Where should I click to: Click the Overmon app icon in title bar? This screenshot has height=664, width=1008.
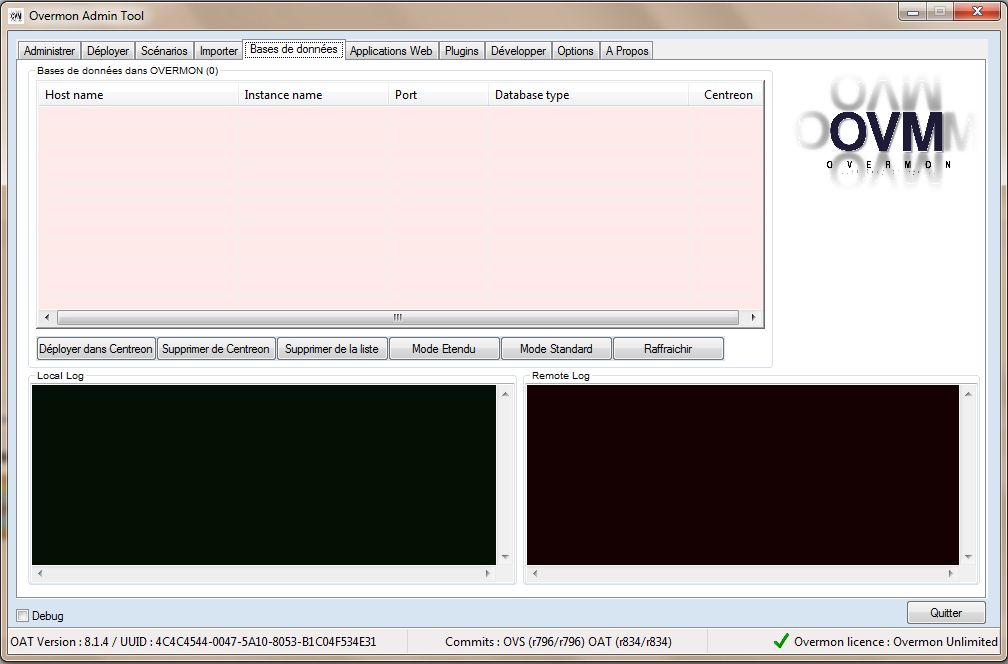[16, 15]
